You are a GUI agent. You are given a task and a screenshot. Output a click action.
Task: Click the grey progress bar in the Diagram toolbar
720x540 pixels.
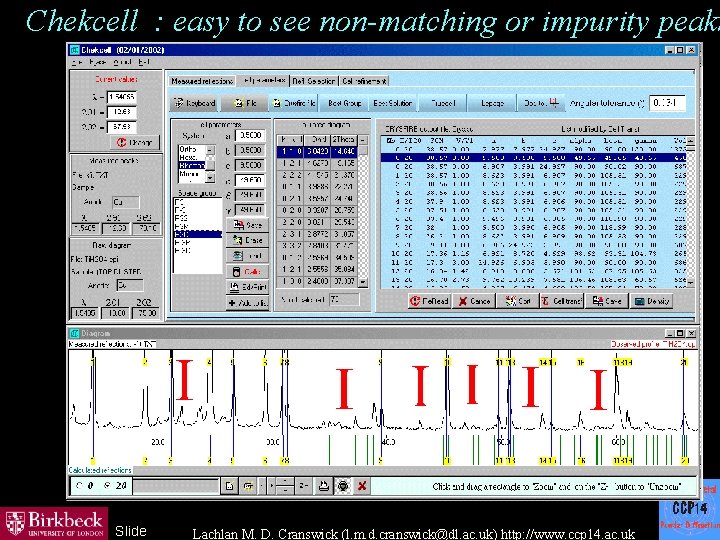[176, 486]
